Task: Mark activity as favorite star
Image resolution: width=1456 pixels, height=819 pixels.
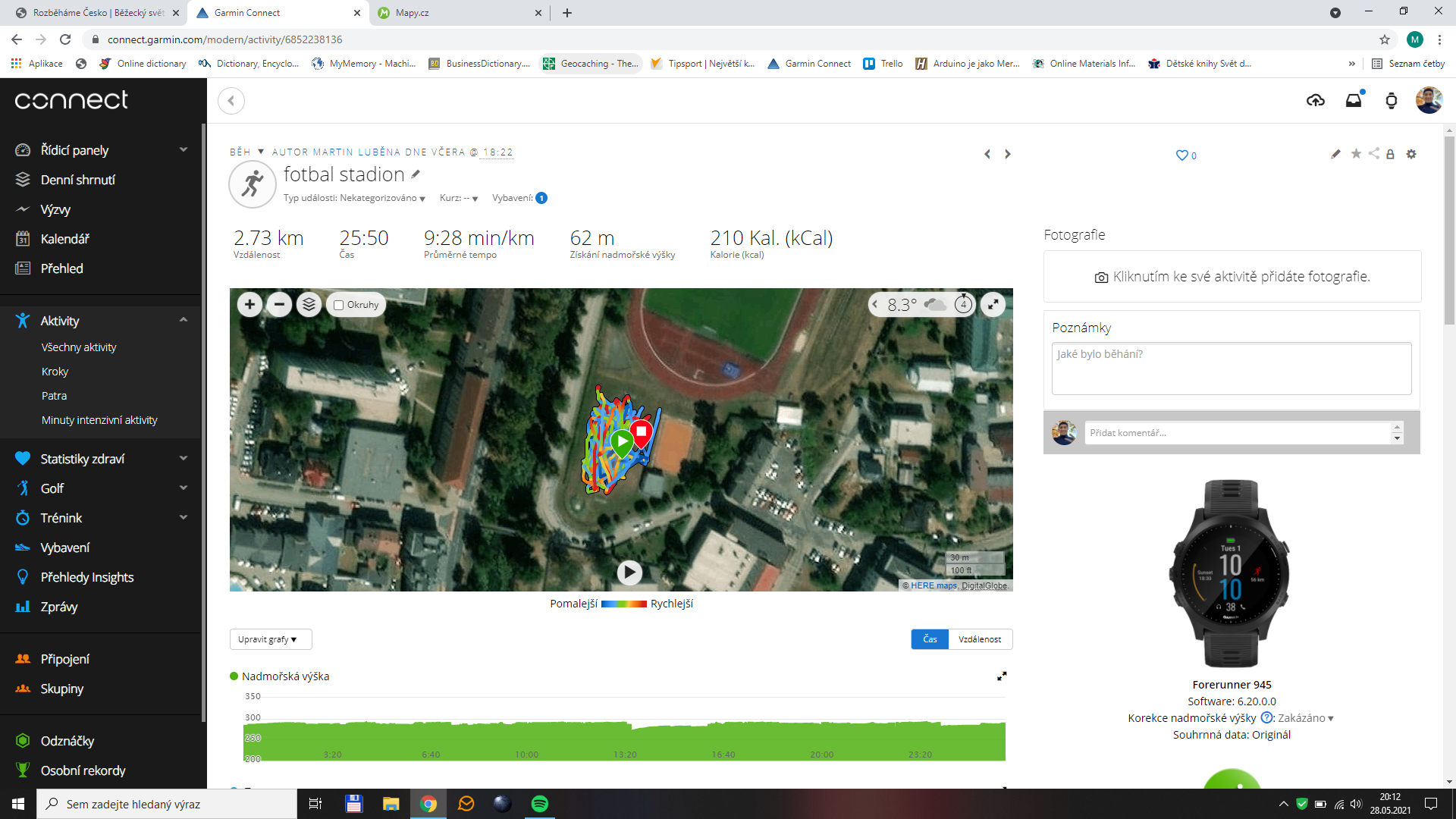Action: tap(1356, 154)
